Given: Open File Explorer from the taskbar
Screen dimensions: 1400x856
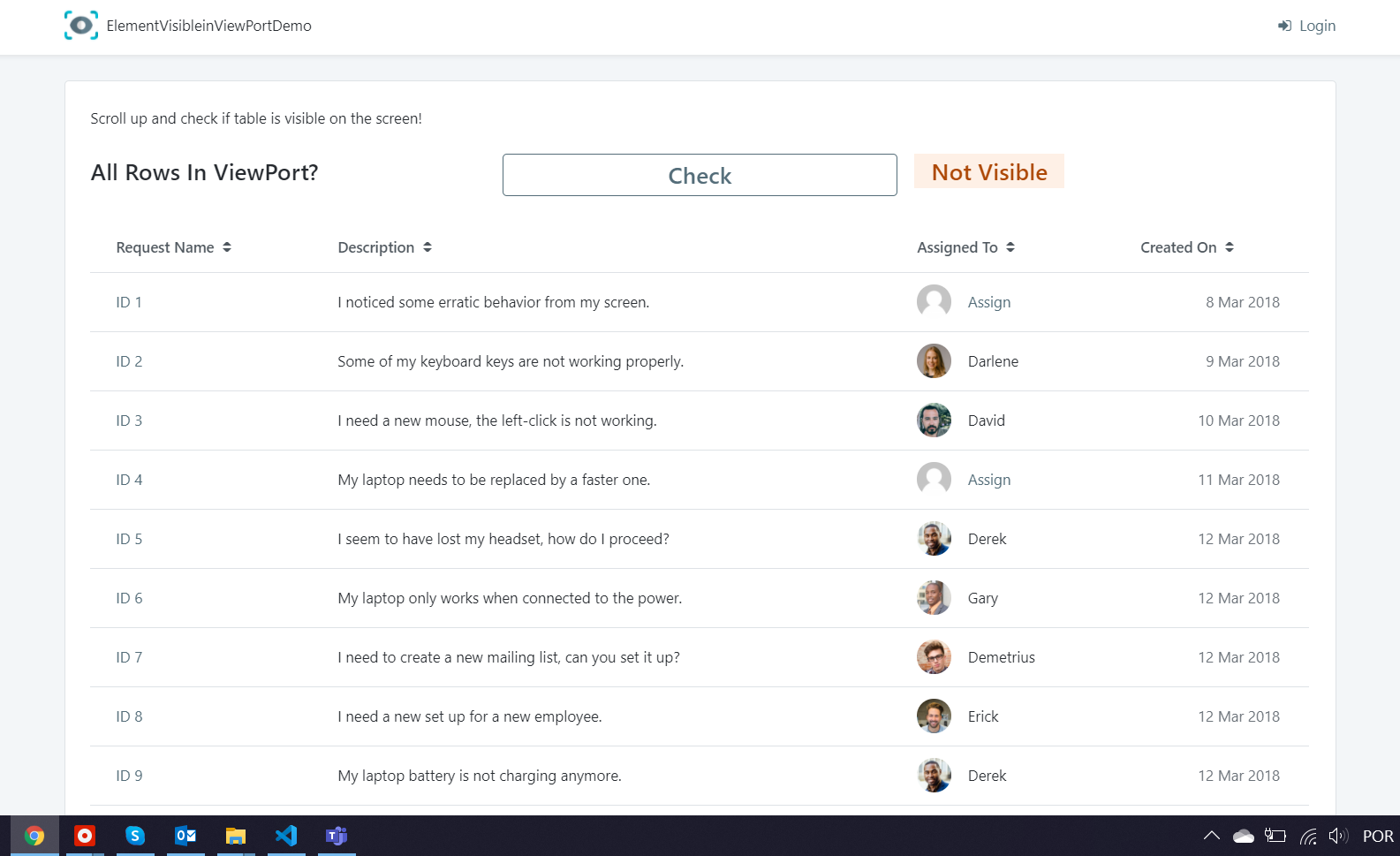Looking at the screenshot, I should point(236,836).
